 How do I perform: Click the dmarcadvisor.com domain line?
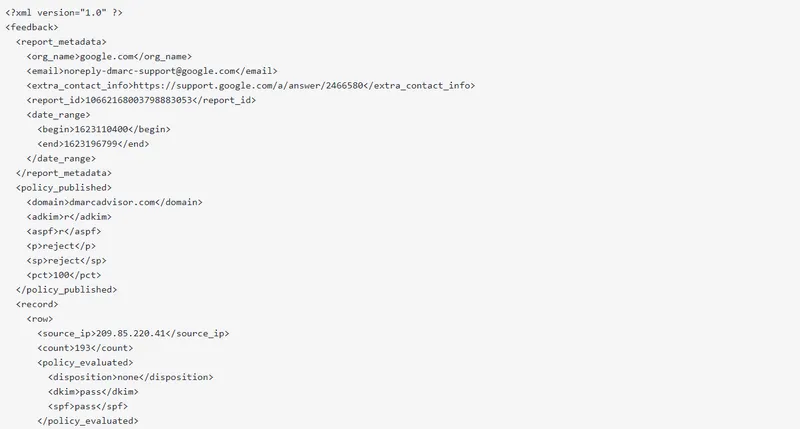tap(115, 202)
